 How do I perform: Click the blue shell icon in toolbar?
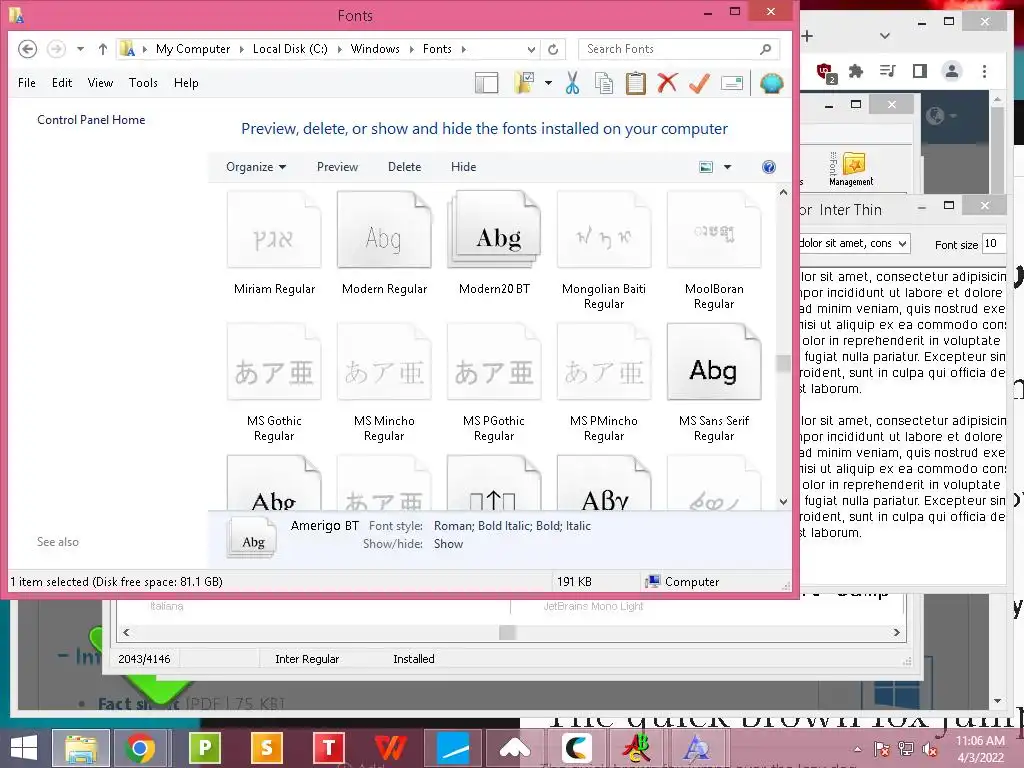click(771, 84)
